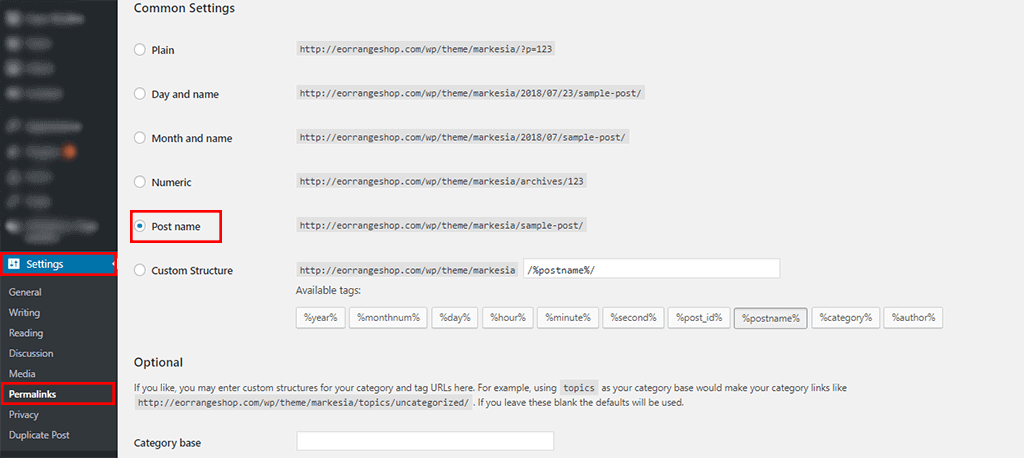Select the Post name radio button
This screenshot has width=1024, height=458.
(140, 227)
